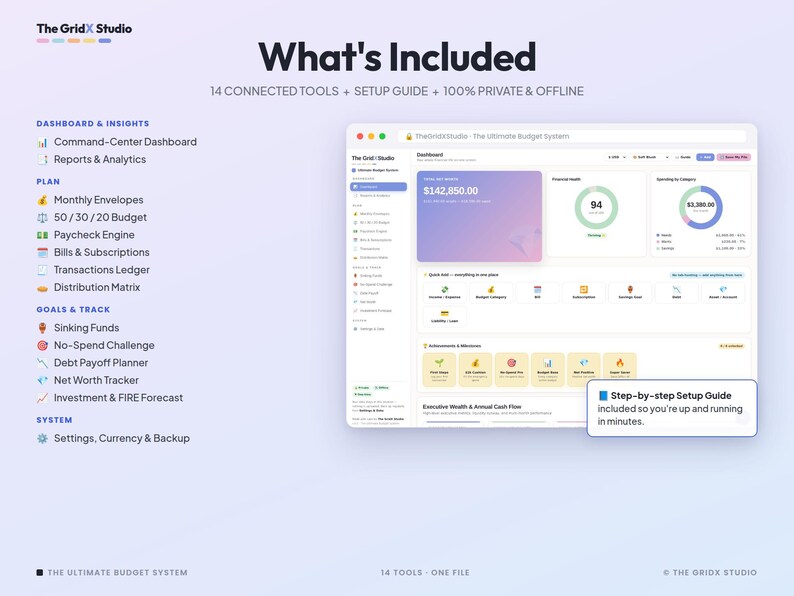Click the Executive Wealth & Annual Cash Flow heading
The height and width of the screenshot is (596, 794).
coord(471,407)
